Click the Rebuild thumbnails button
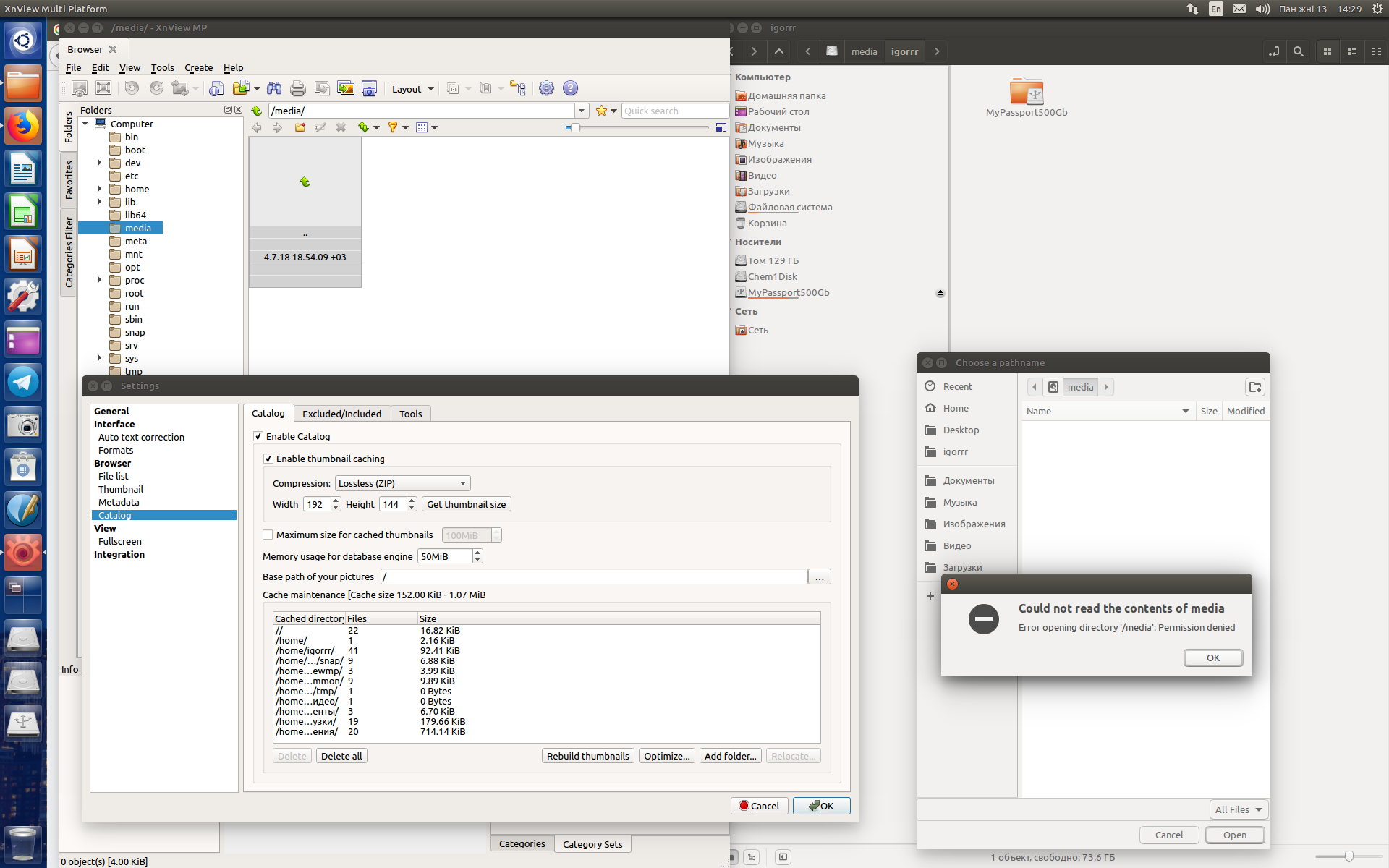 tap(587, 756)
